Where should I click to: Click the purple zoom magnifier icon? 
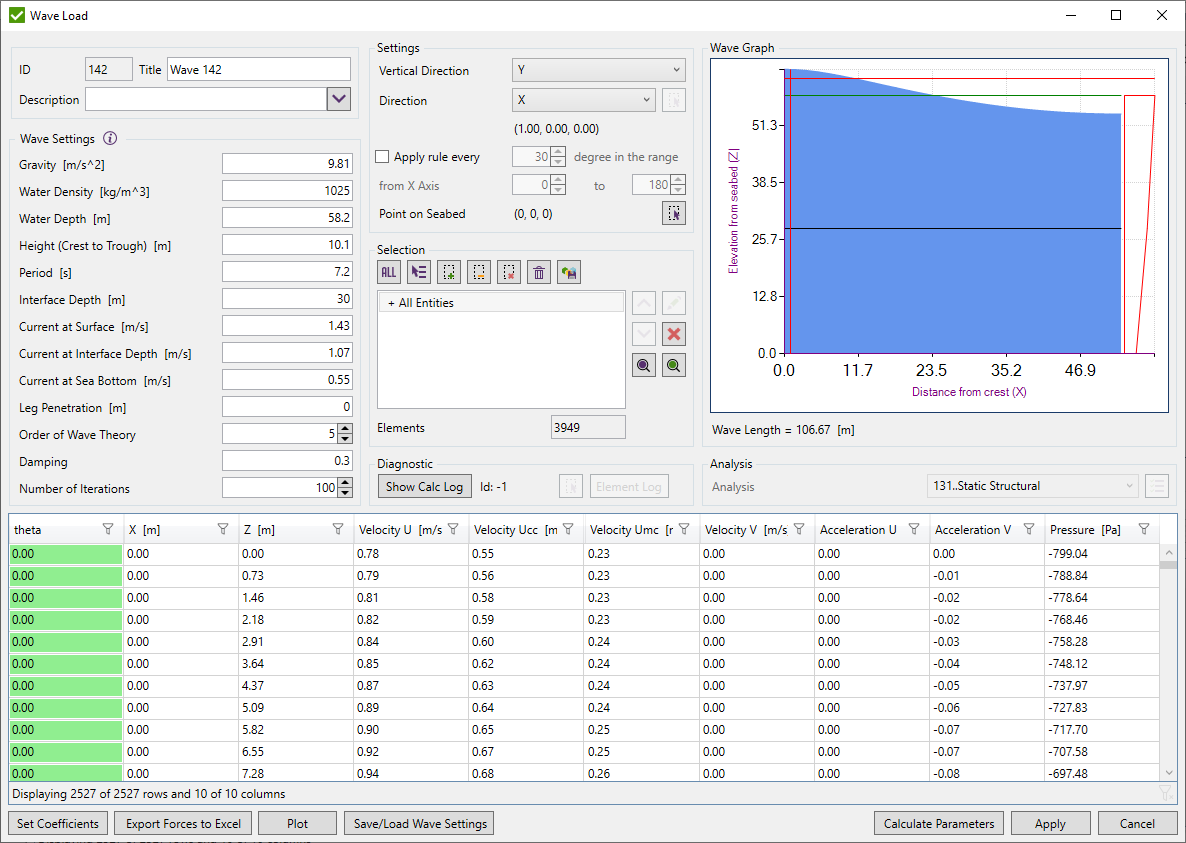click(x=643, y=364)
